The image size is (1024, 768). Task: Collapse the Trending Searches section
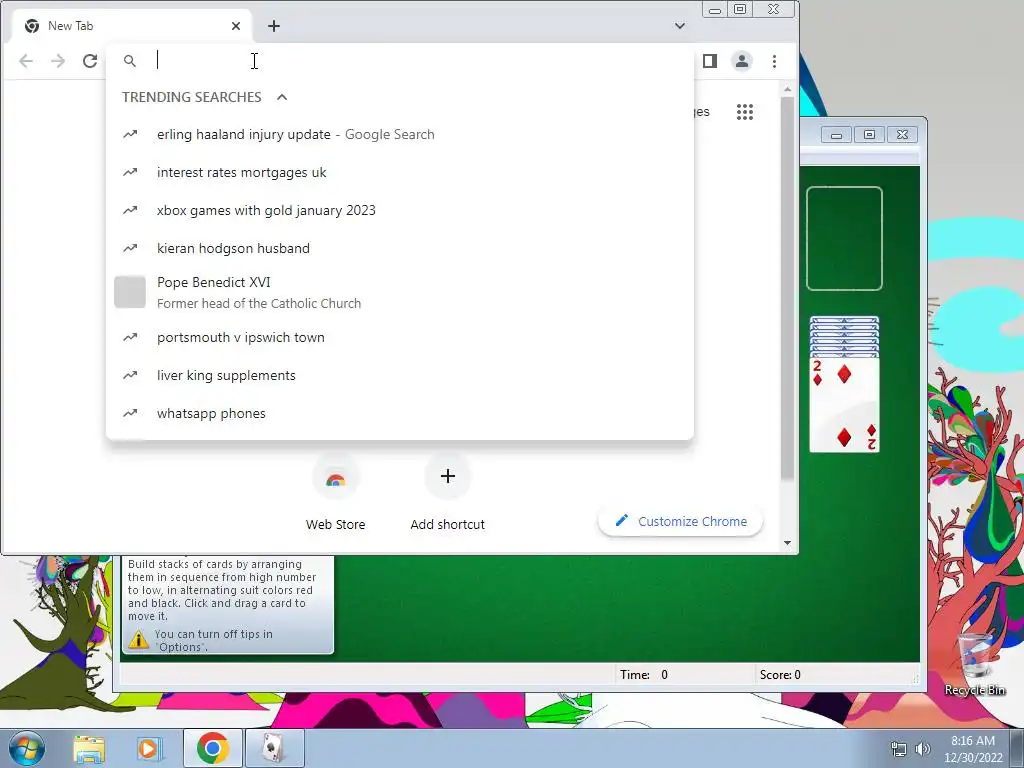pos(282,97)
